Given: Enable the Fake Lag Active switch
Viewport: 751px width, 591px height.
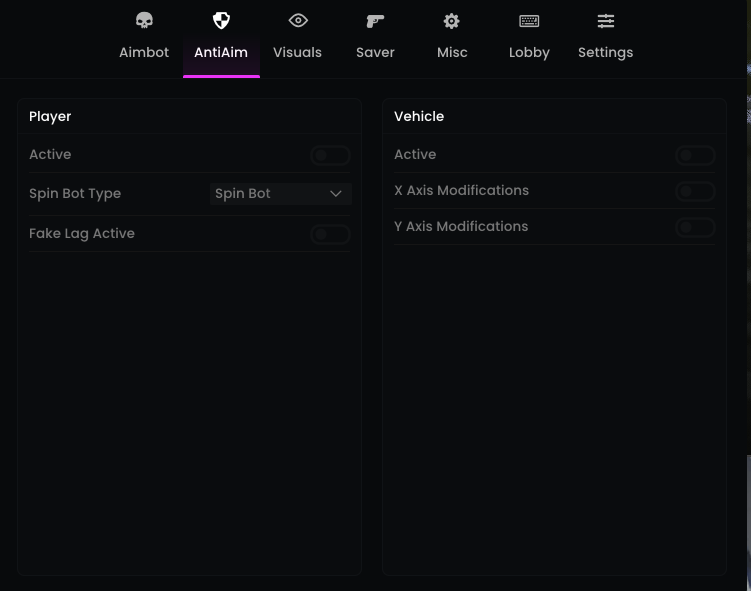Looking at the screenshot, I should pyautogui.click(x=330, y=234).
